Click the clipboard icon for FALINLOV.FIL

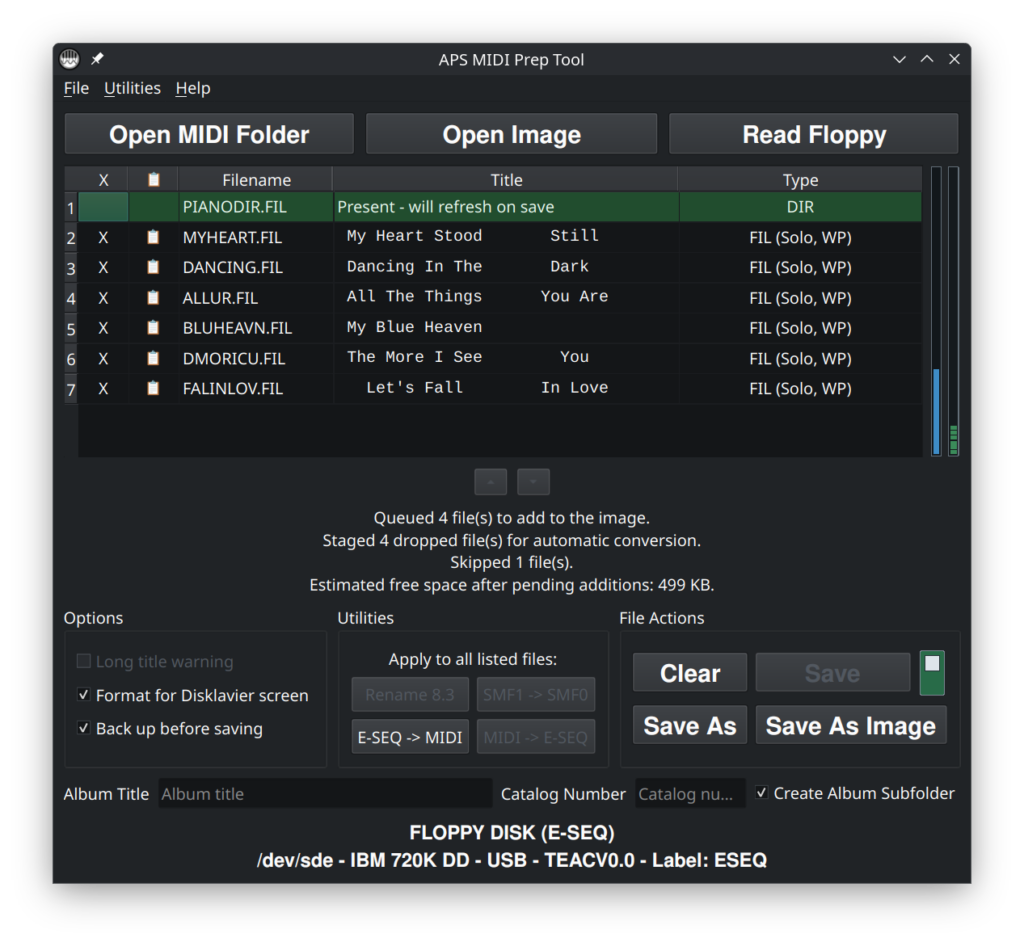(153, 388)
